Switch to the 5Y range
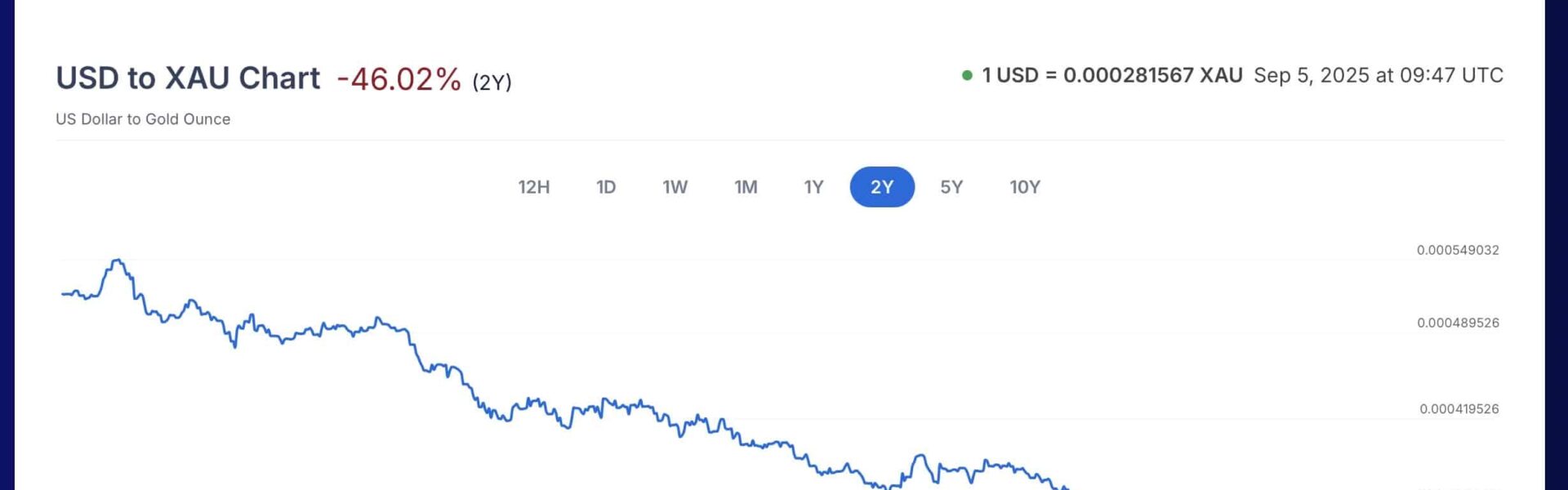The width and height of the screenshot is (1568, 490). [x=951, y=187]
